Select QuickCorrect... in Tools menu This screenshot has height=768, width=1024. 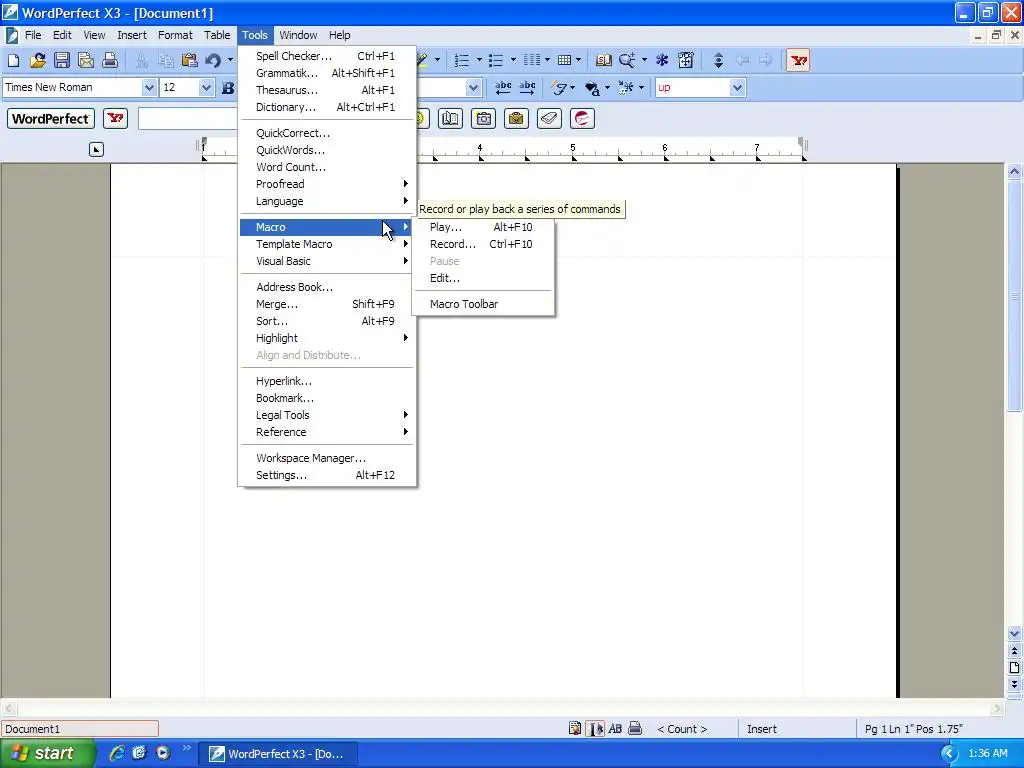click(x=327, y=133)
